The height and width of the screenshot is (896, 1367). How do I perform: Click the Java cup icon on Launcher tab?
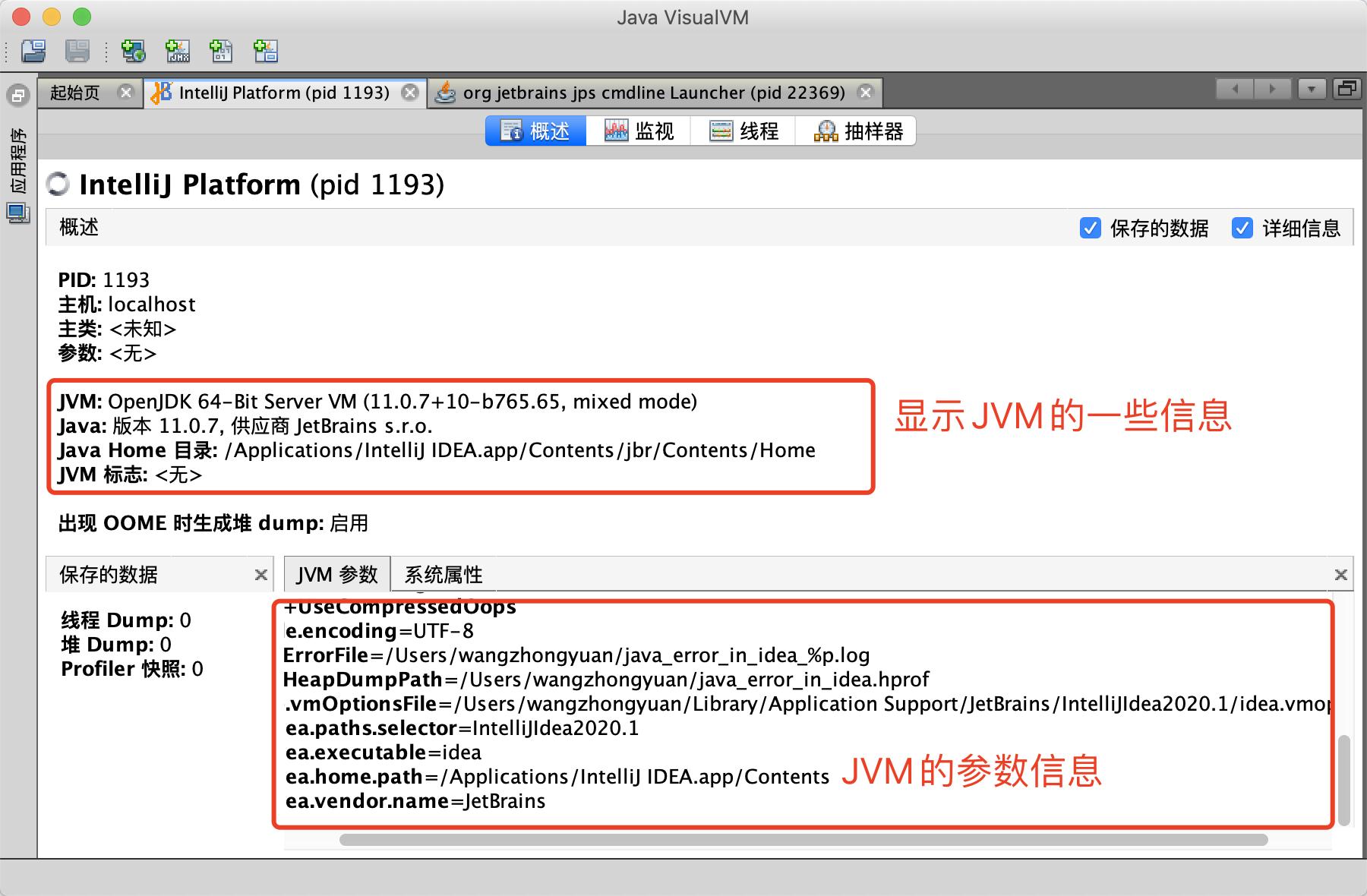(x=445, y=93)
